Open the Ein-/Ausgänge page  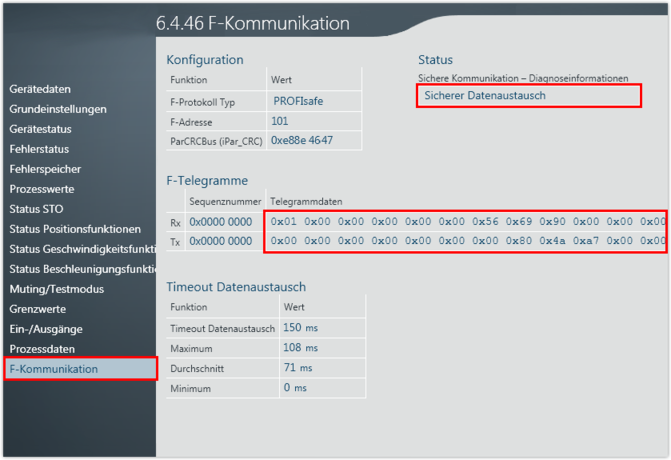coord(46,329)
